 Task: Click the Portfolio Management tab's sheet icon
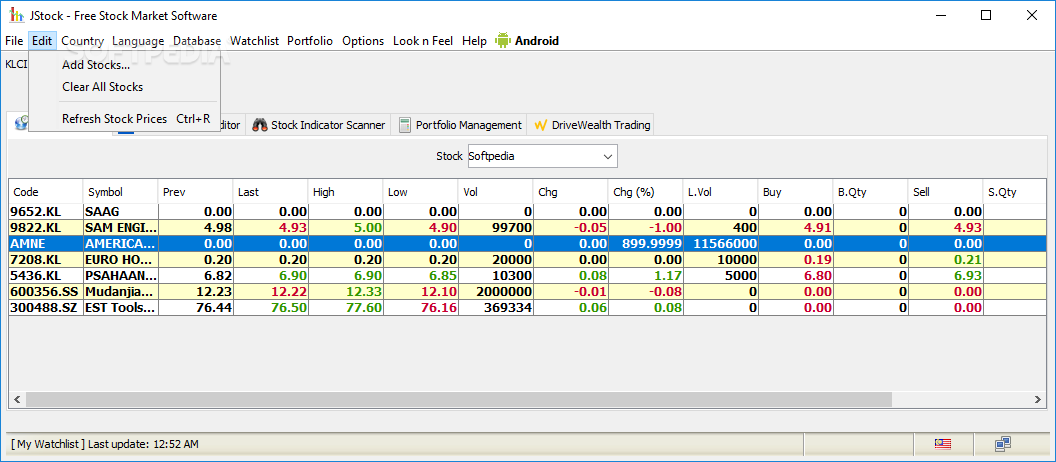[x=405, y=125]
